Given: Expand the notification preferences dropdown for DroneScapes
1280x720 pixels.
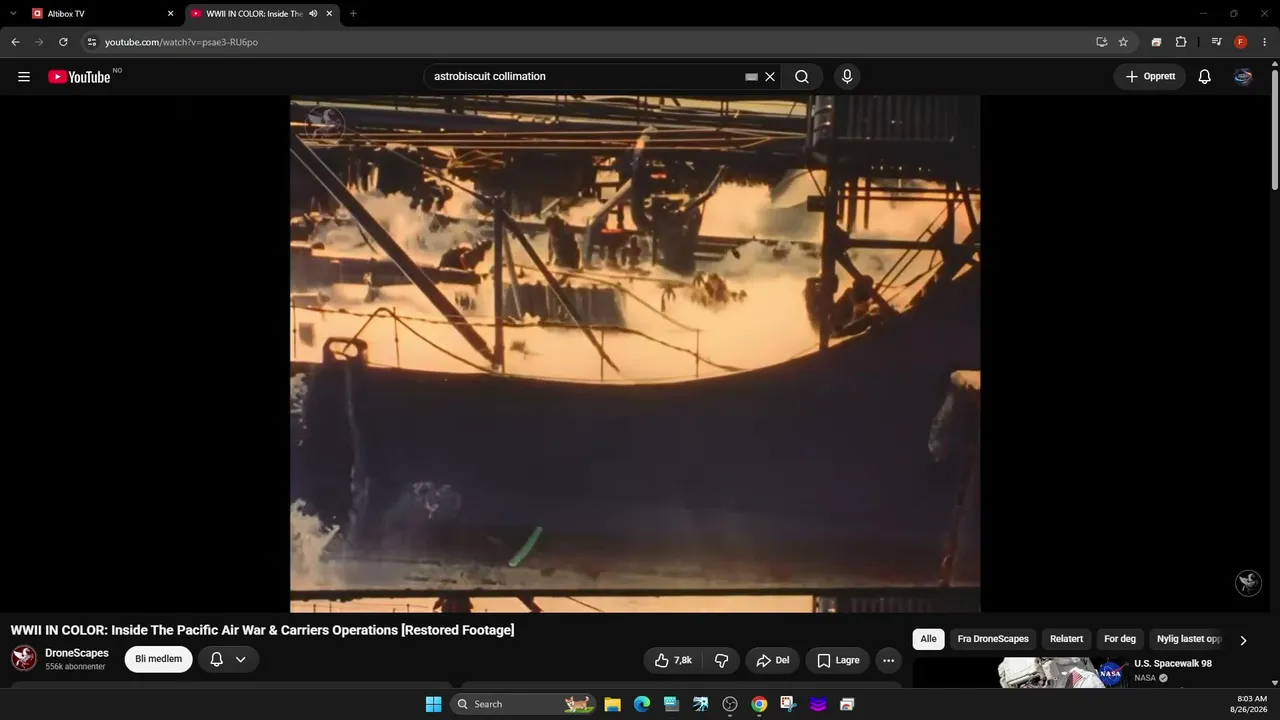Looking at the screenshot, I should (240, 660).
